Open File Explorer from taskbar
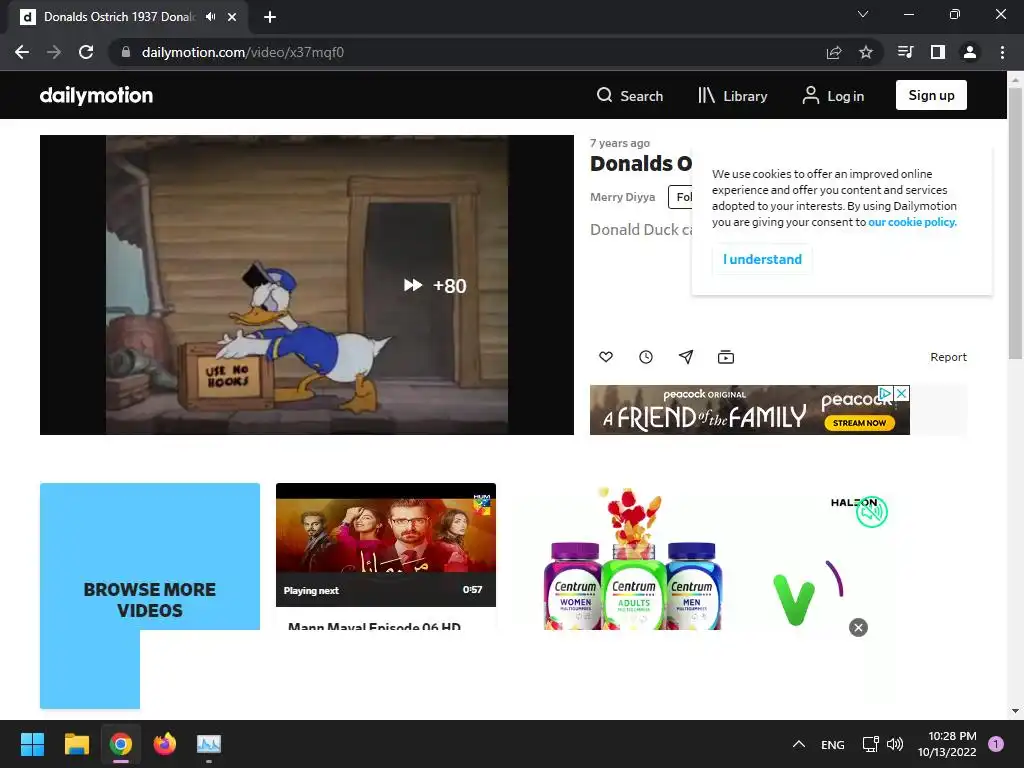1024x768 pixels. pos(76,744)
